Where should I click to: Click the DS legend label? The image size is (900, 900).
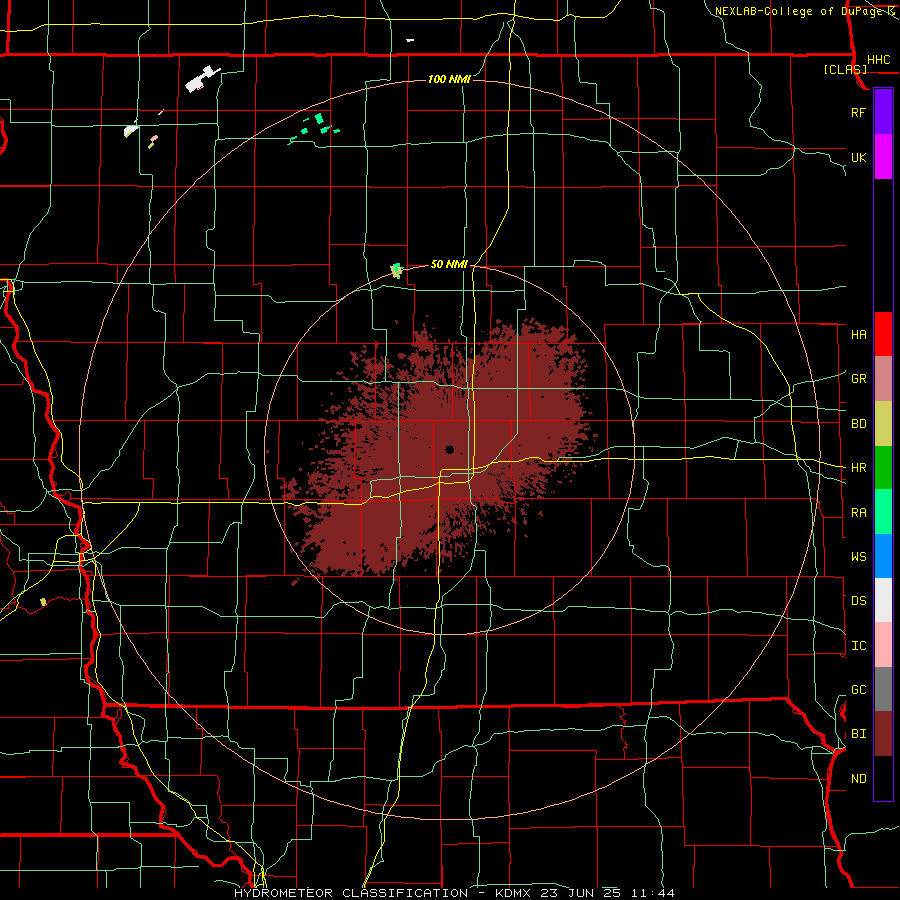(858, 601)
